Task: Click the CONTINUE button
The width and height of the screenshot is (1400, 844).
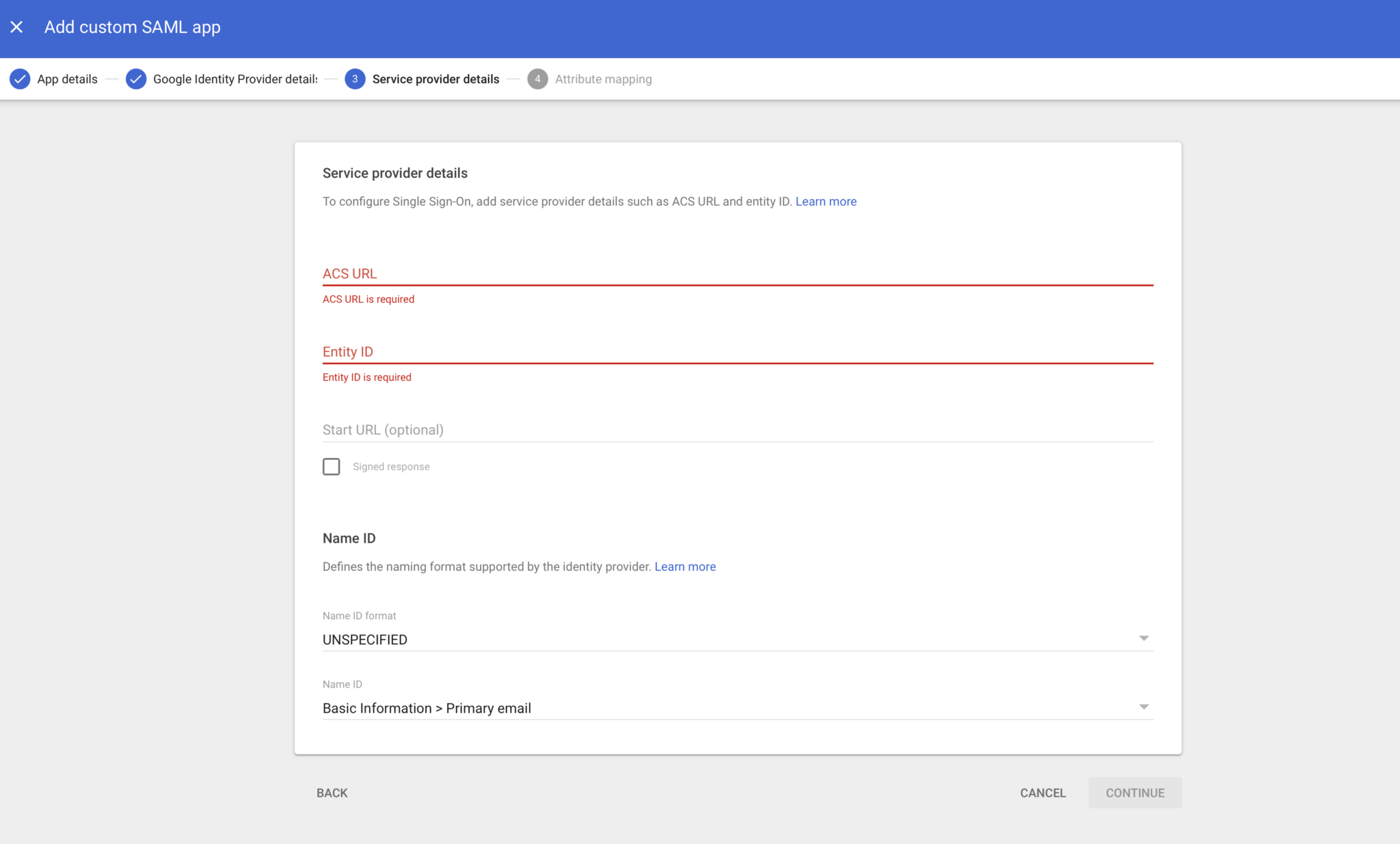Action: click(1135, 793)
